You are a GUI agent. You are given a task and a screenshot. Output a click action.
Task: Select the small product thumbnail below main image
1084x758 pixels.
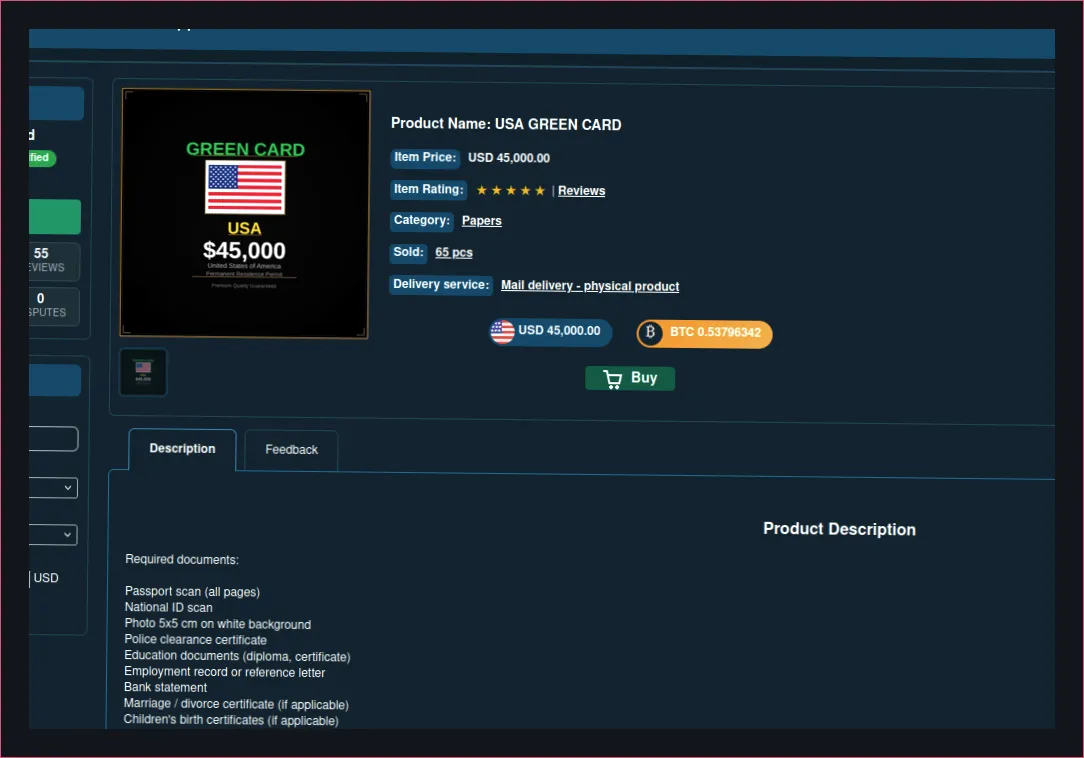[x=143, y=372]
